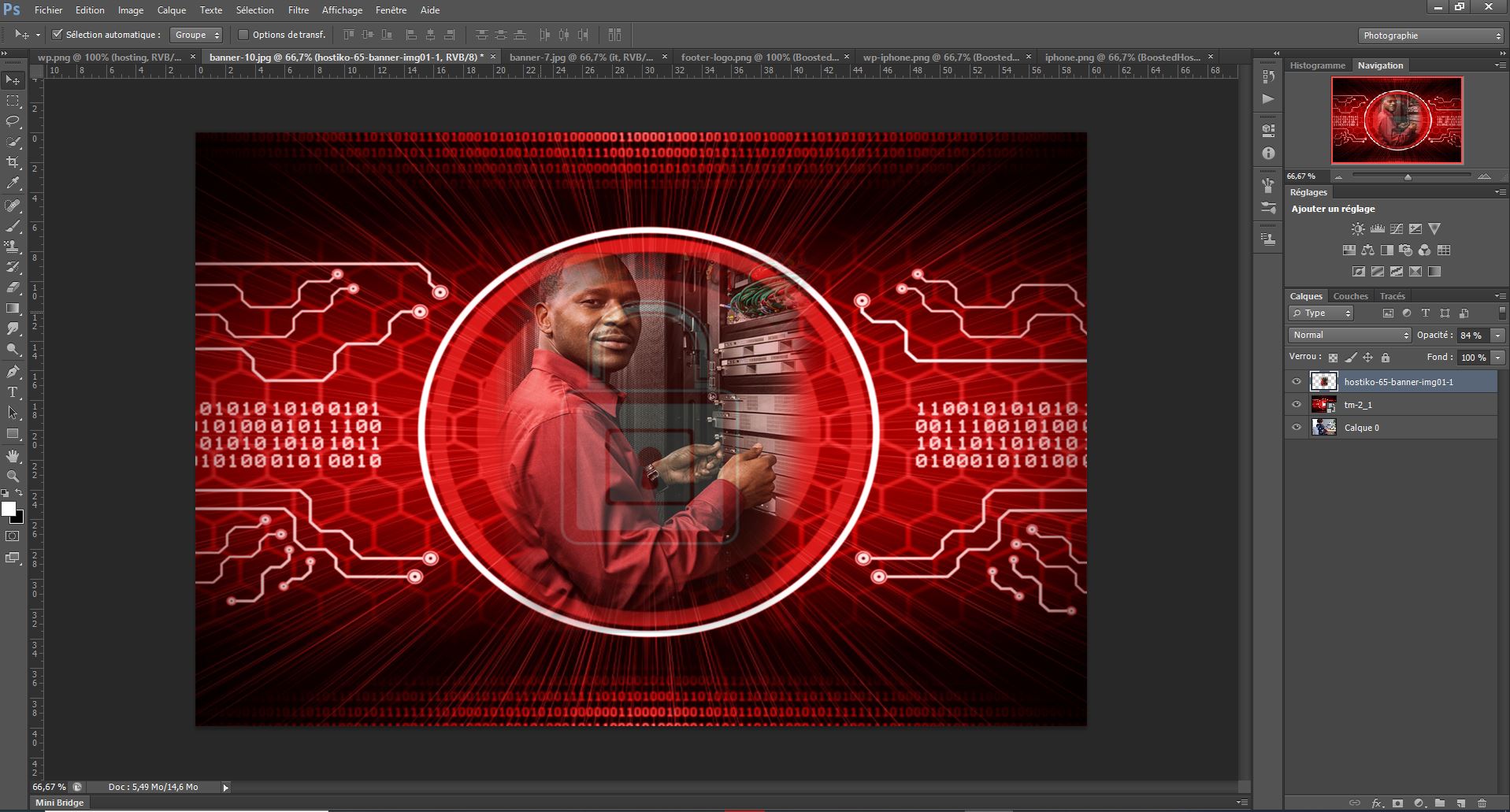Open the Calques panel menu
1510x812 pixels.
tap(1500, 296)
